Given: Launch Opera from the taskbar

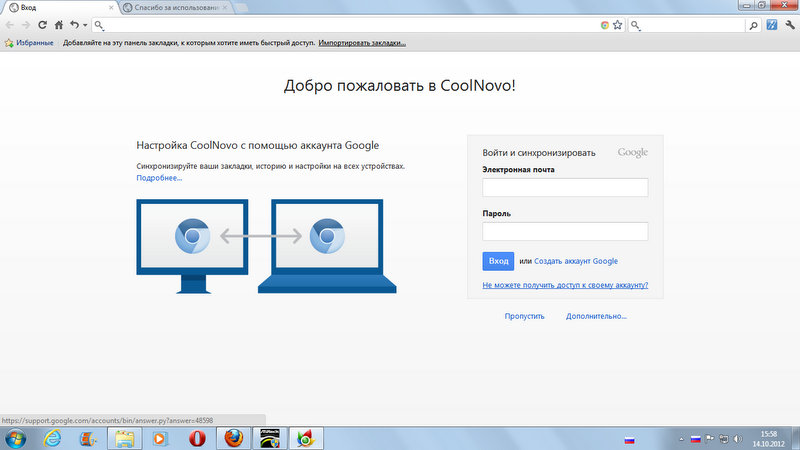Looking at the screenshot, I should 197,438.
